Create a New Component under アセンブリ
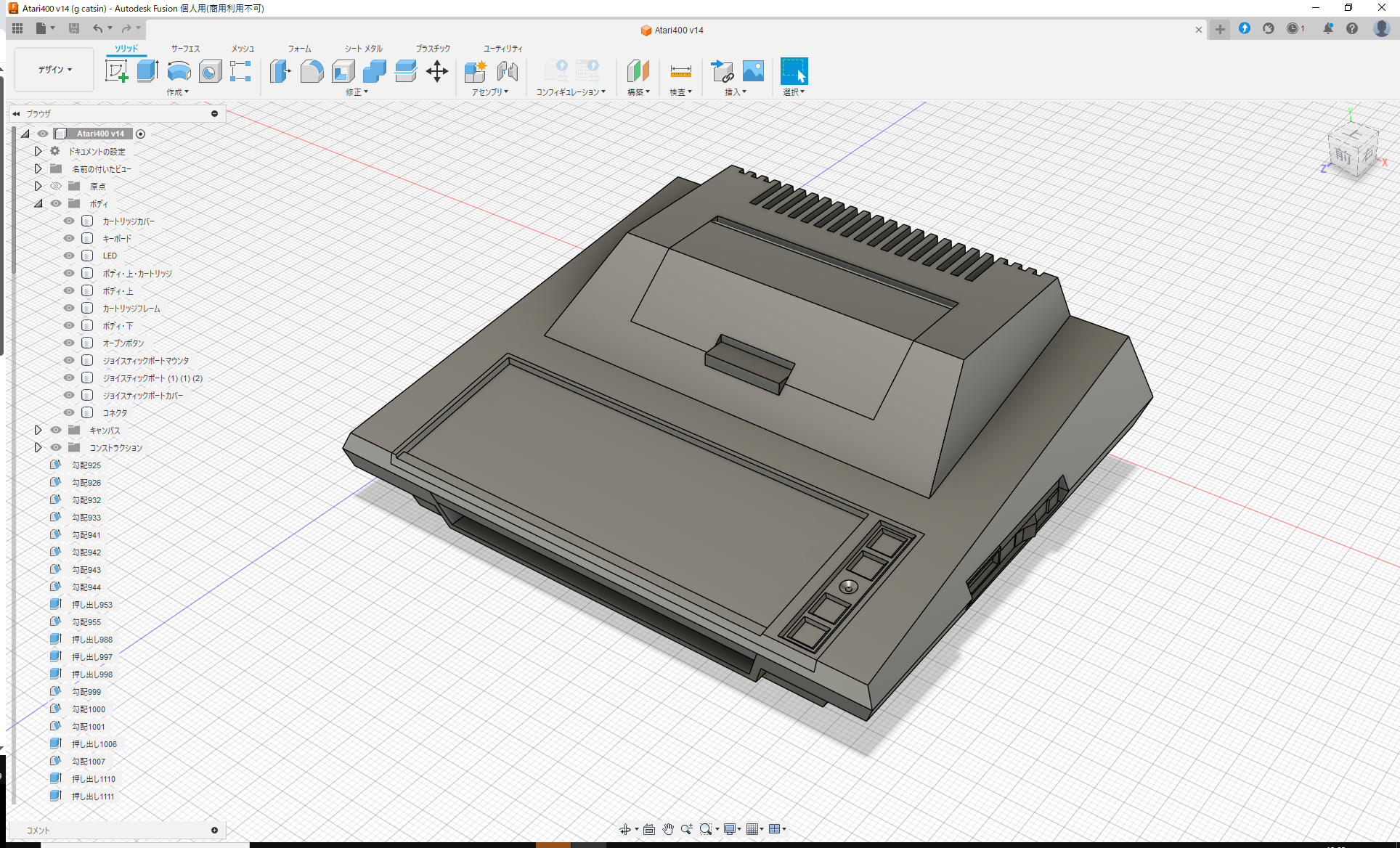This screenshot has height=848, width=1400. 476,71
